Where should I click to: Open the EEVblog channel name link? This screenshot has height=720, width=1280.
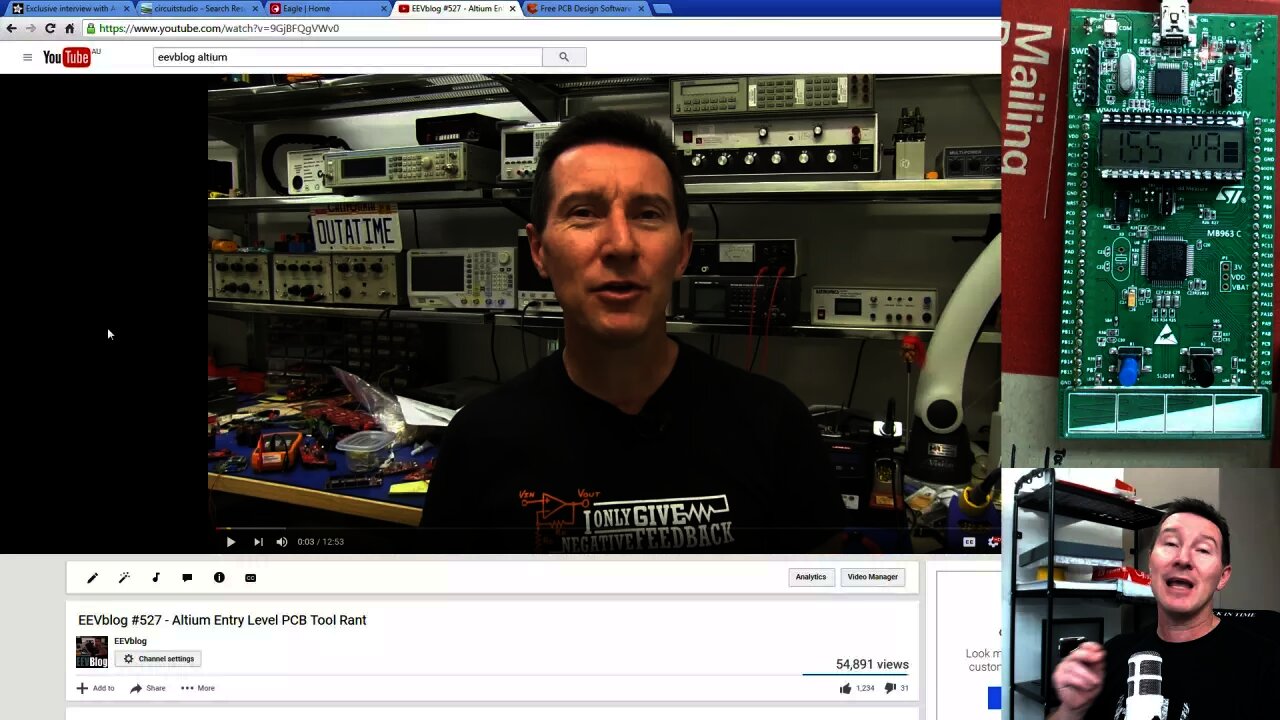tap(130, 641)
